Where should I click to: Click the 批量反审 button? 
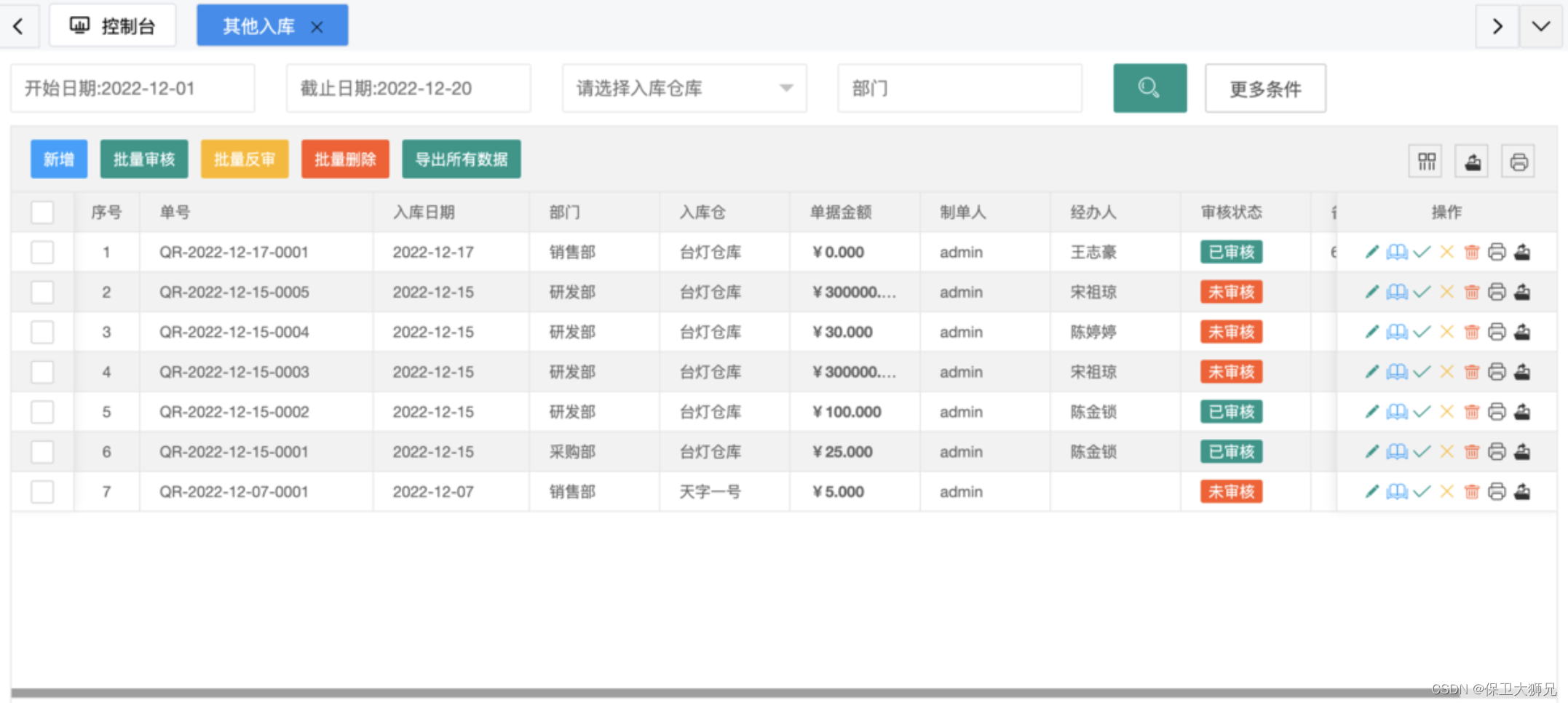(x=245, y=159)
